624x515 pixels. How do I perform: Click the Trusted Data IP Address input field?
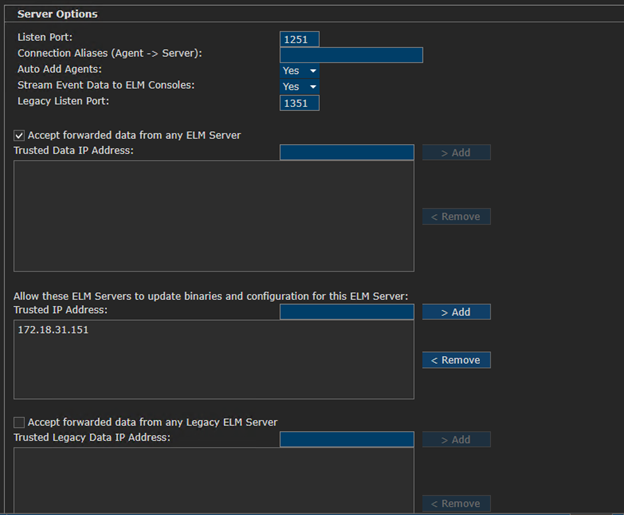click(347, 152)
